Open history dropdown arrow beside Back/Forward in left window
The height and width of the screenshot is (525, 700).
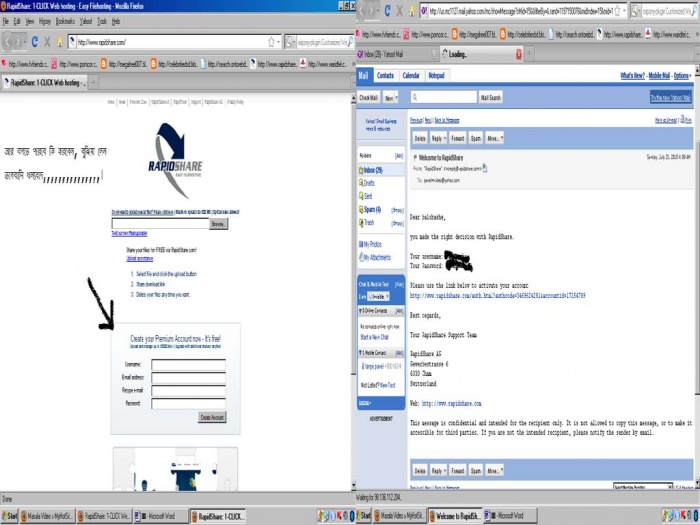pos(24,42)
